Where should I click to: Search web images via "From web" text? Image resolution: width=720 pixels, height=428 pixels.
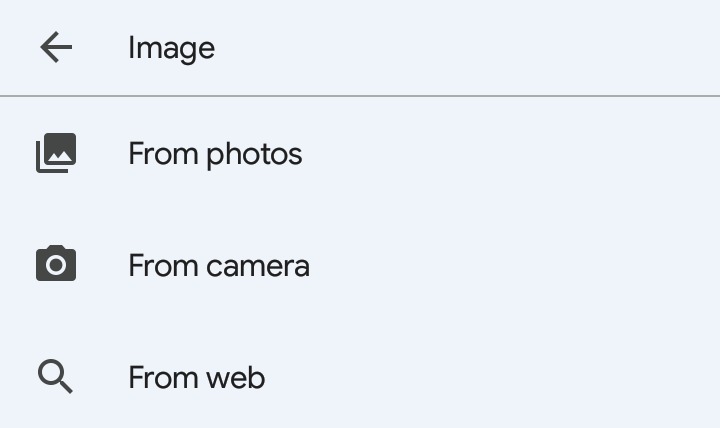(x=196, y=378)
